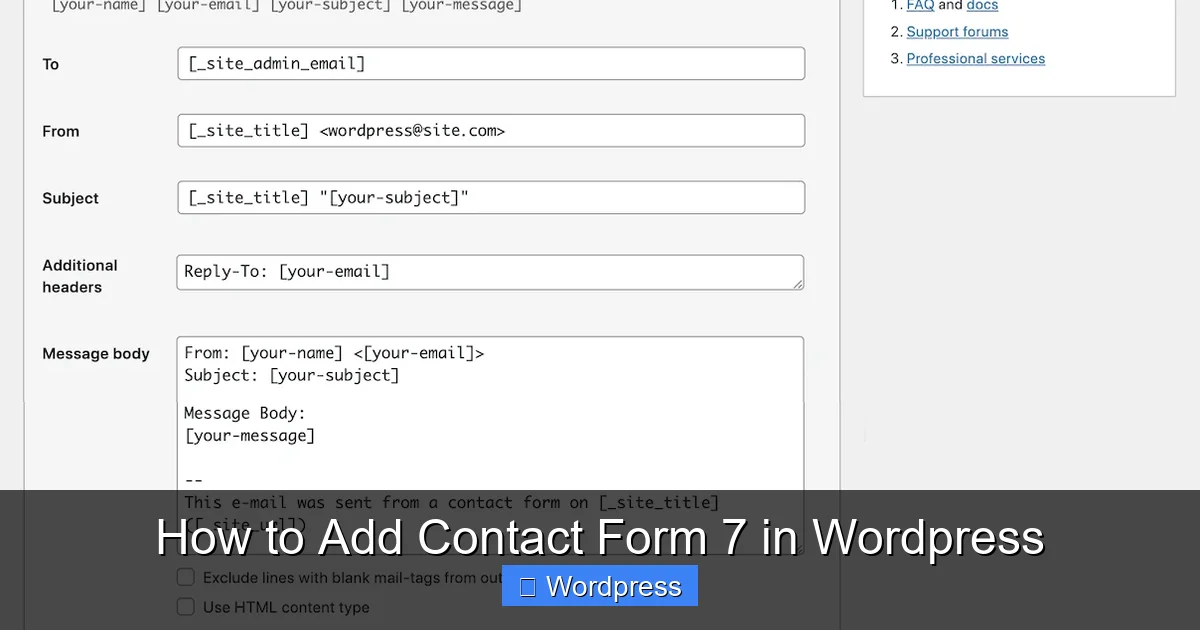
Task: Open the docs link
Action: point(981,5)
